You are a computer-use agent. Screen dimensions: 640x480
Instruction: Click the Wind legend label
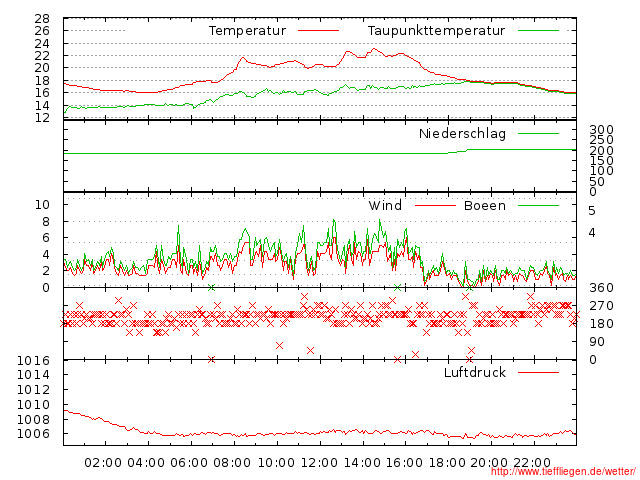[x=385, y=205]
